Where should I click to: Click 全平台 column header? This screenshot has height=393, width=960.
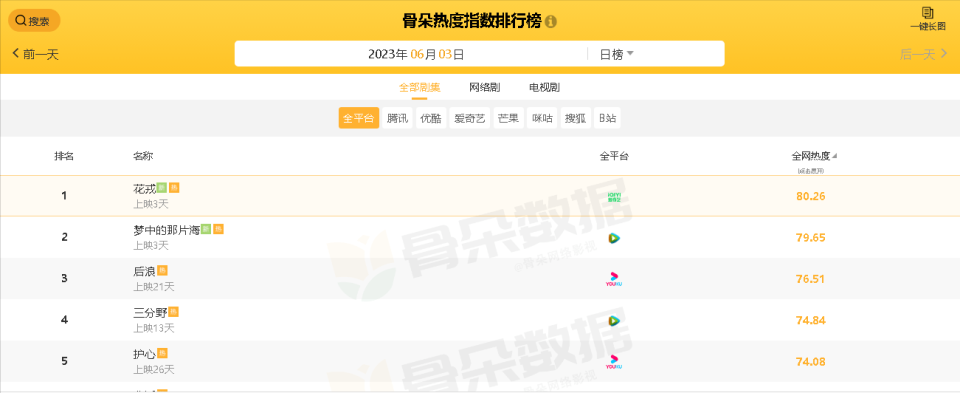(614, 156)
